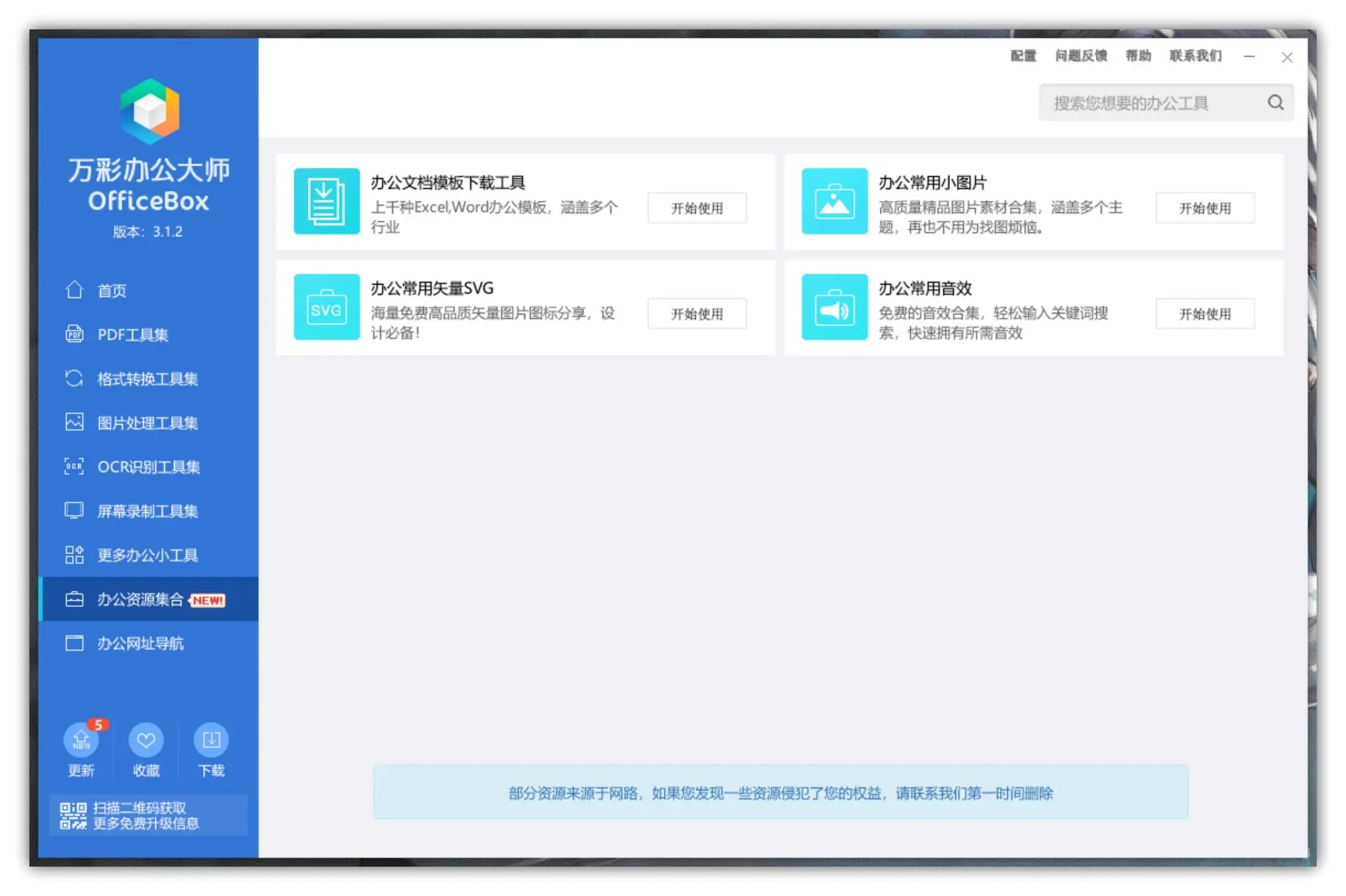Open the 首页 sidebar item
This screenshot has width=1346, height=896.
tap(148, 290)
